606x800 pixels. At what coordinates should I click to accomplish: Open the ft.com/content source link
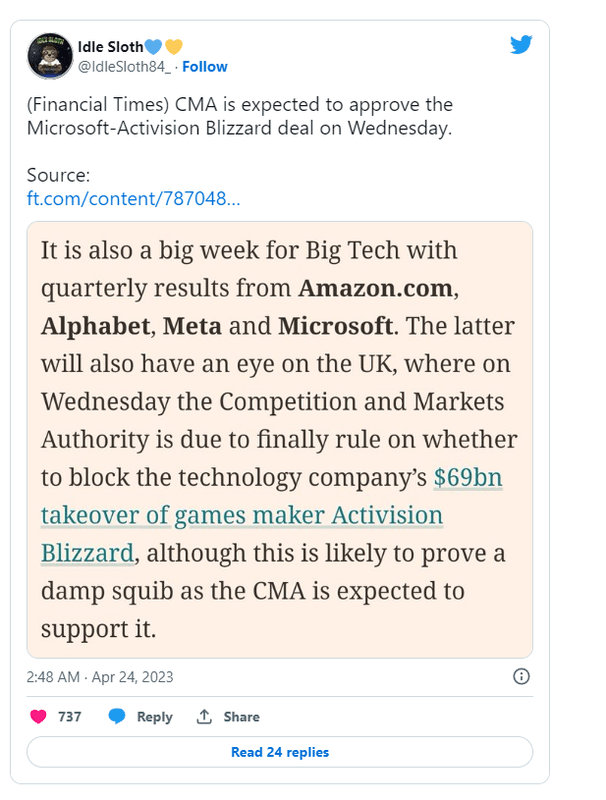133,198
